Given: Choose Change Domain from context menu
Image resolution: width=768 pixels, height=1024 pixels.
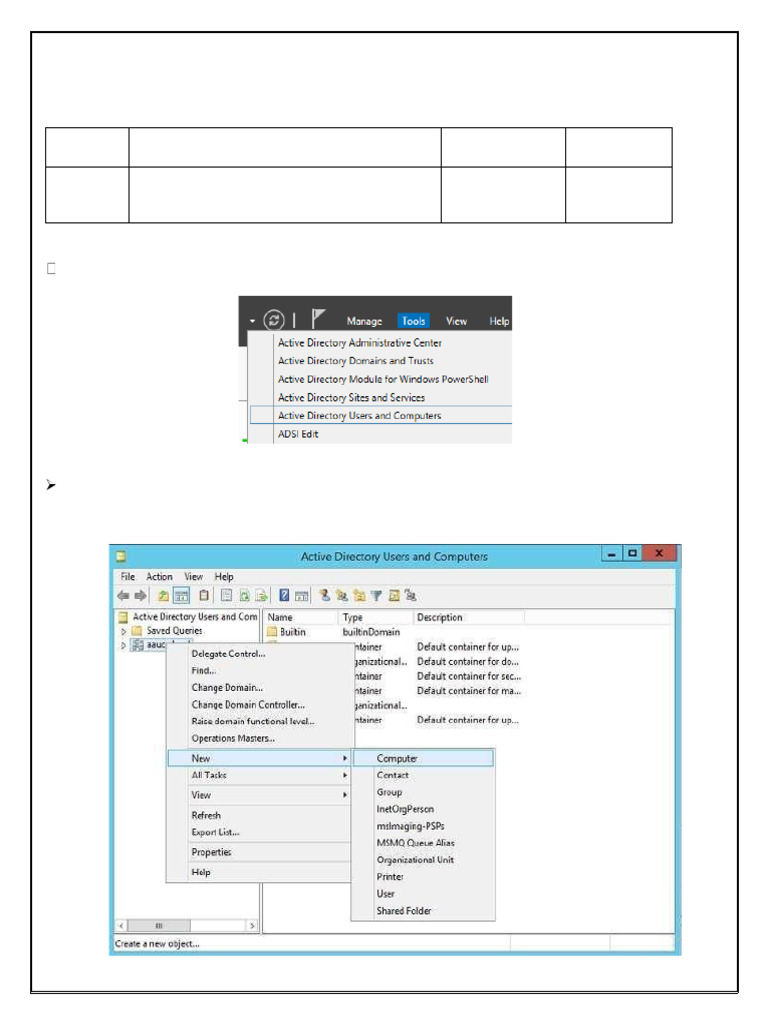Looking at the screenshot, I should tap(227, 688).
